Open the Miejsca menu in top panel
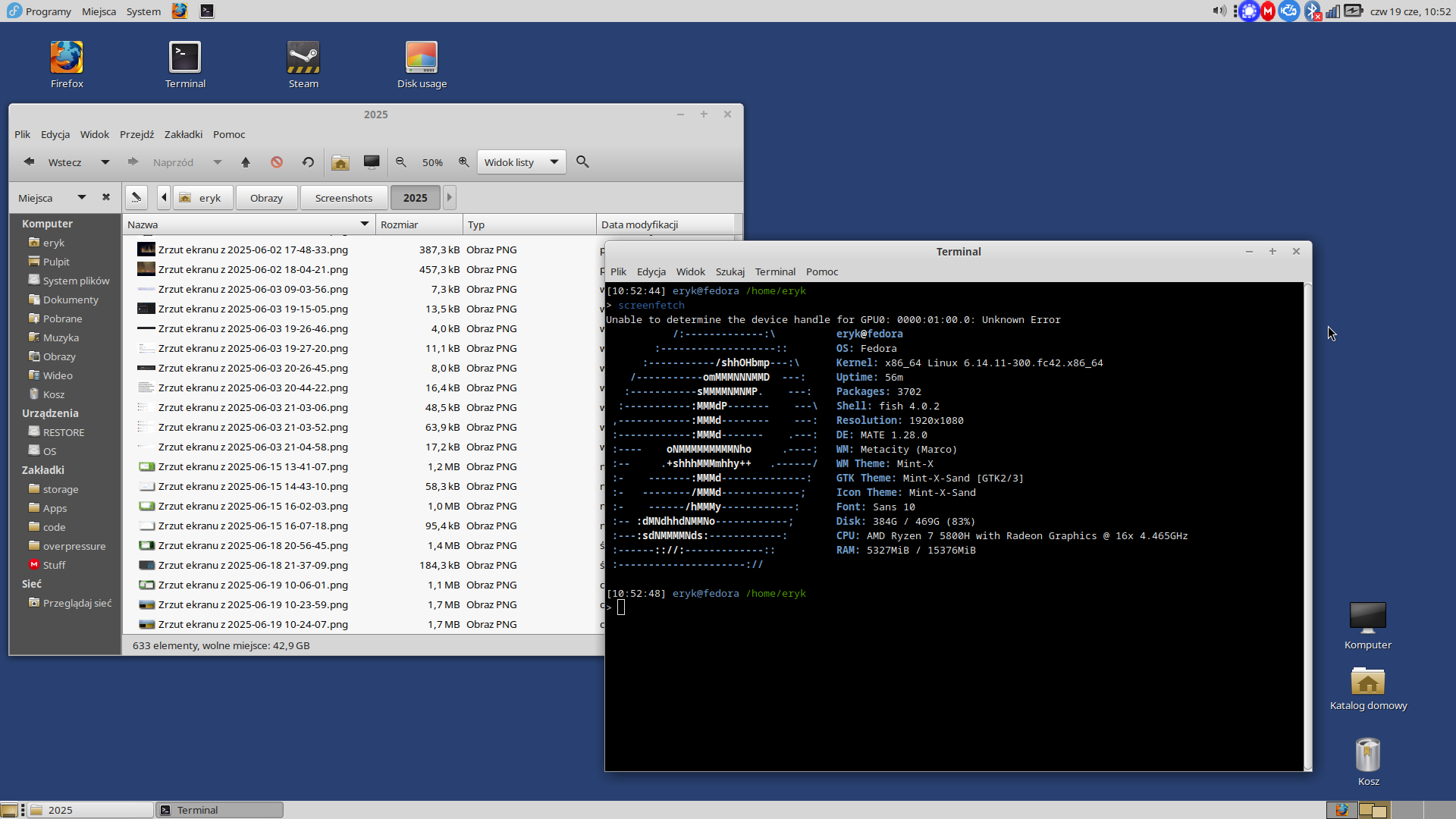 click(99, 11)
